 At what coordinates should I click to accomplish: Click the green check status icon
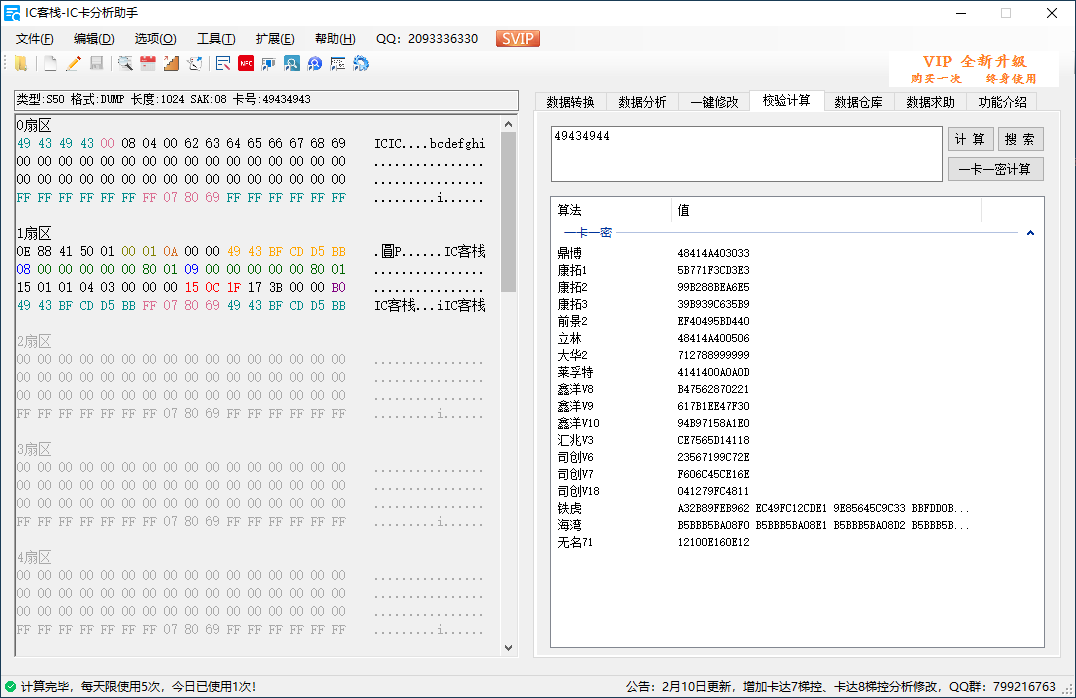pyautogui.click(x=10, y=686)
